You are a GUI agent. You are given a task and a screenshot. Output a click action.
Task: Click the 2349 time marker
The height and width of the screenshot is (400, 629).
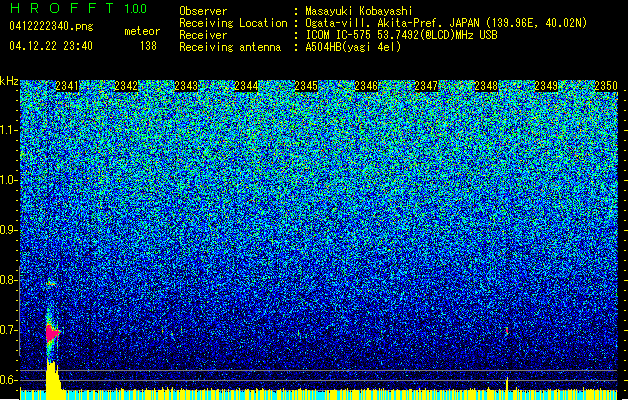[x=546, y=86]
